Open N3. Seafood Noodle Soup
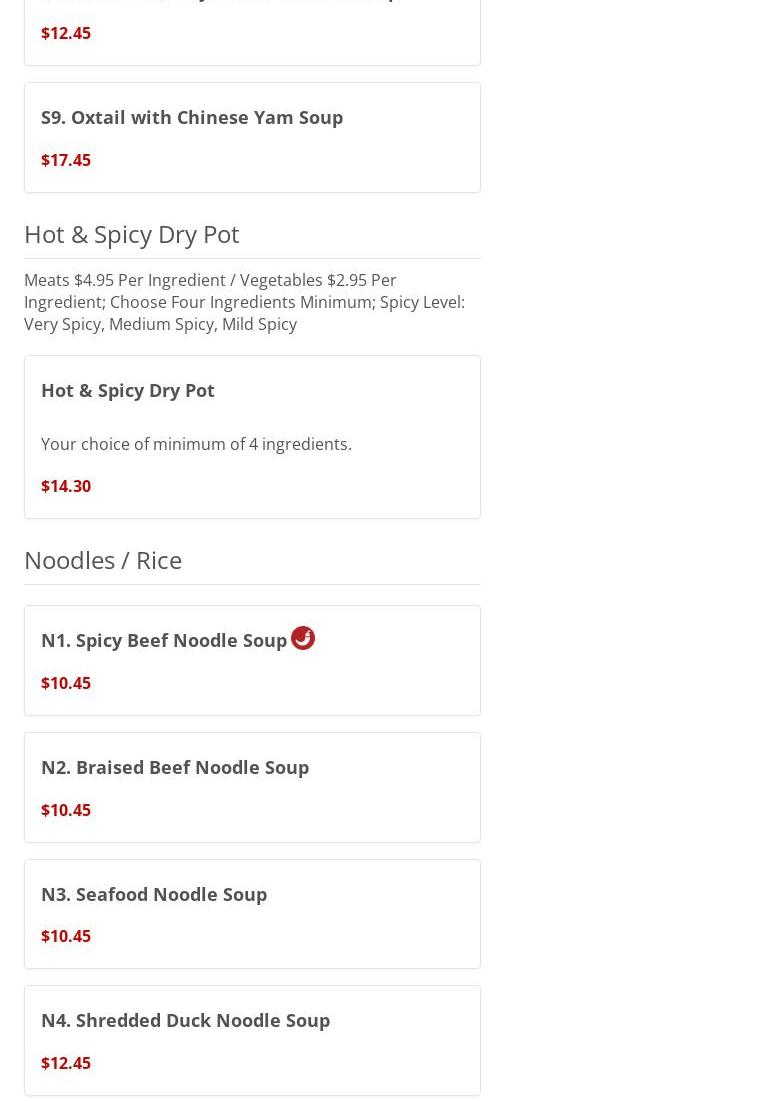Image resolution: width=770 pixels, height=1101 pixels. click(154, 895)
